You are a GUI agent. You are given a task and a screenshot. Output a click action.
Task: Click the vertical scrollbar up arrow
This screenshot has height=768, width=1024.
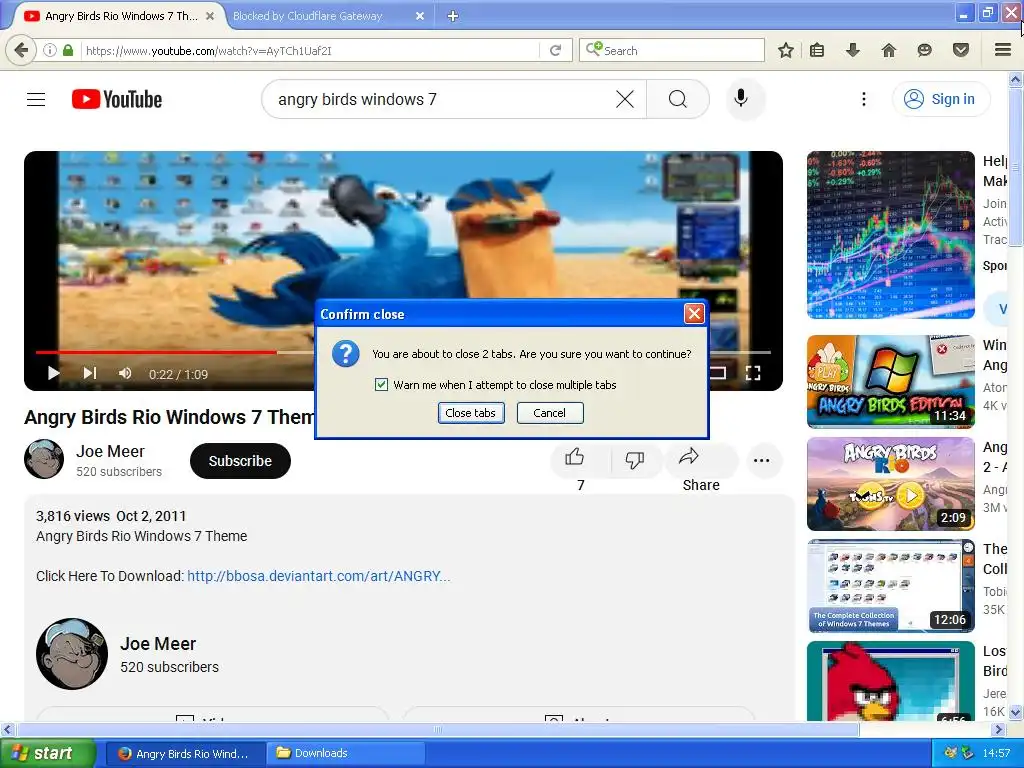click(1016, 80)
